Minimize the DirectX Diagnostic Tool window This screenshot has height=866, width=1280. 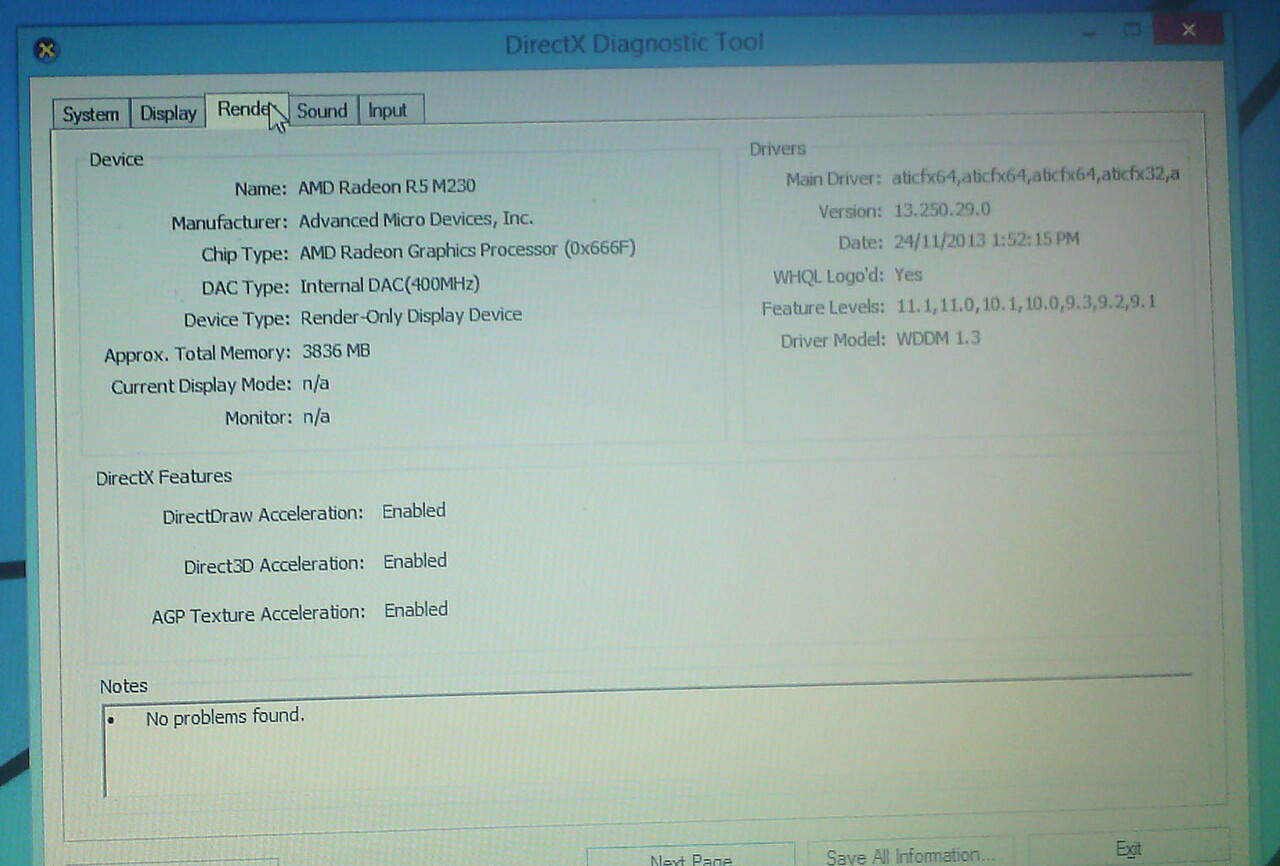1088,32
